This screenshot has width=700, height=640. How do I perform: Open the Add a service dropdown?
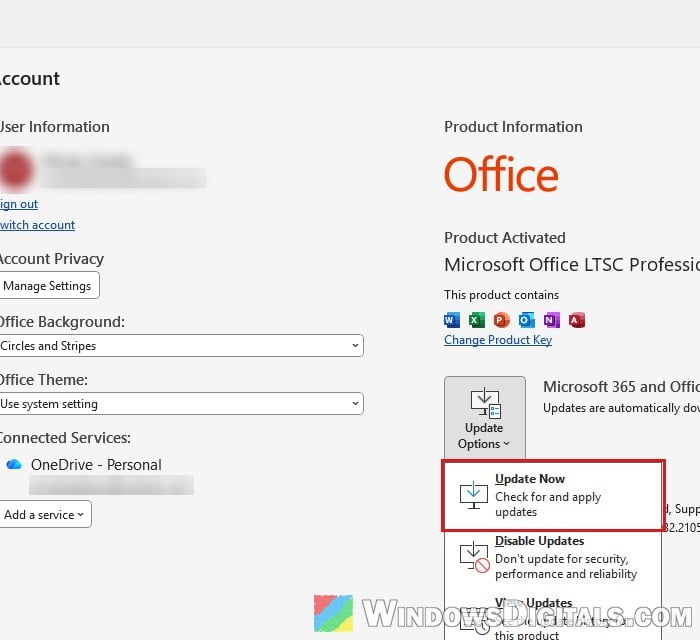pos(45,514)
